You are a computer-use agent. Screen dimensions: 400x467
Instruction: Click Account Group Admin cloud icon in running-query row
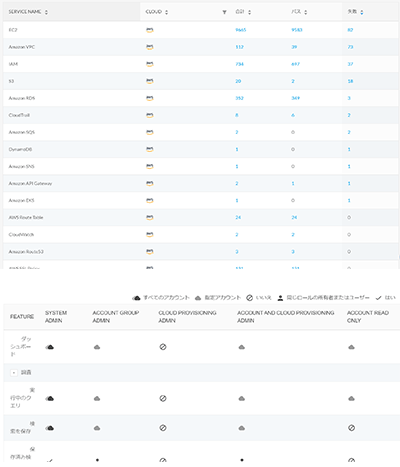pyautogui.click(x=97, y=398)
